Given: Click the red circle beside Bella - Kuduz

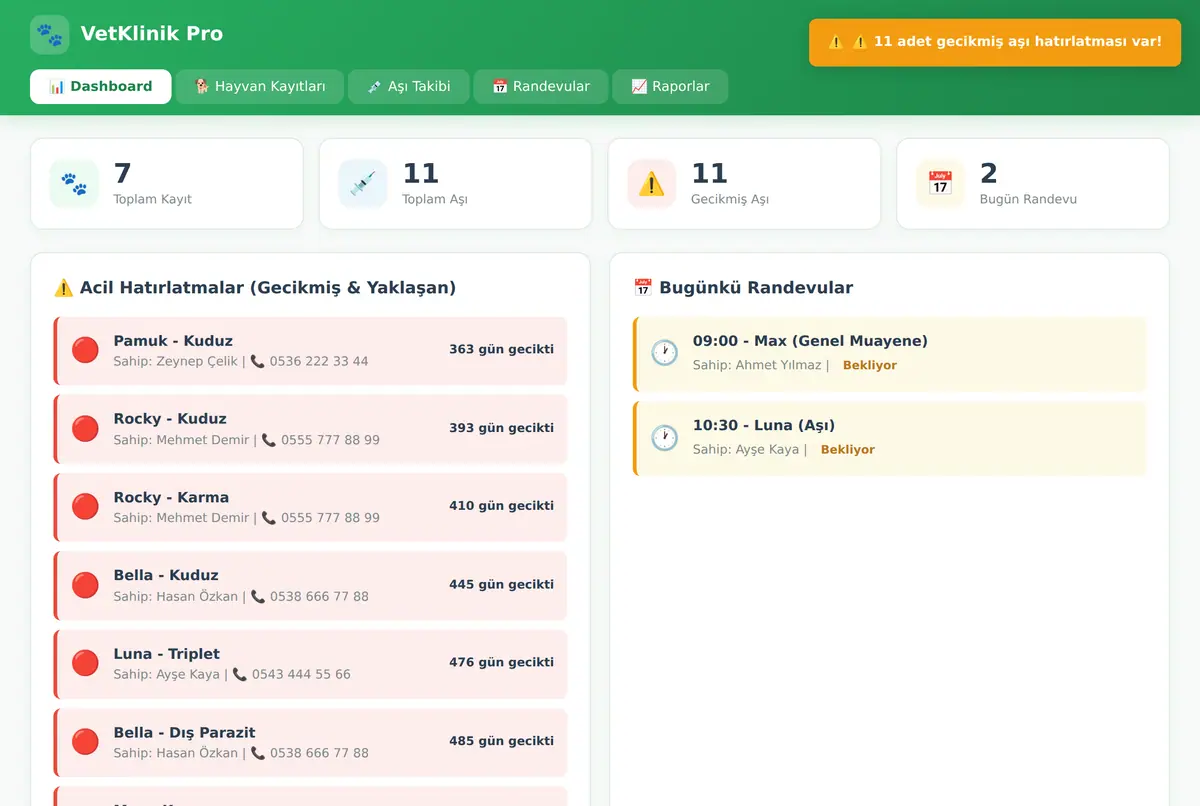Looking at the screenshot, I should [x=85, y=585].
